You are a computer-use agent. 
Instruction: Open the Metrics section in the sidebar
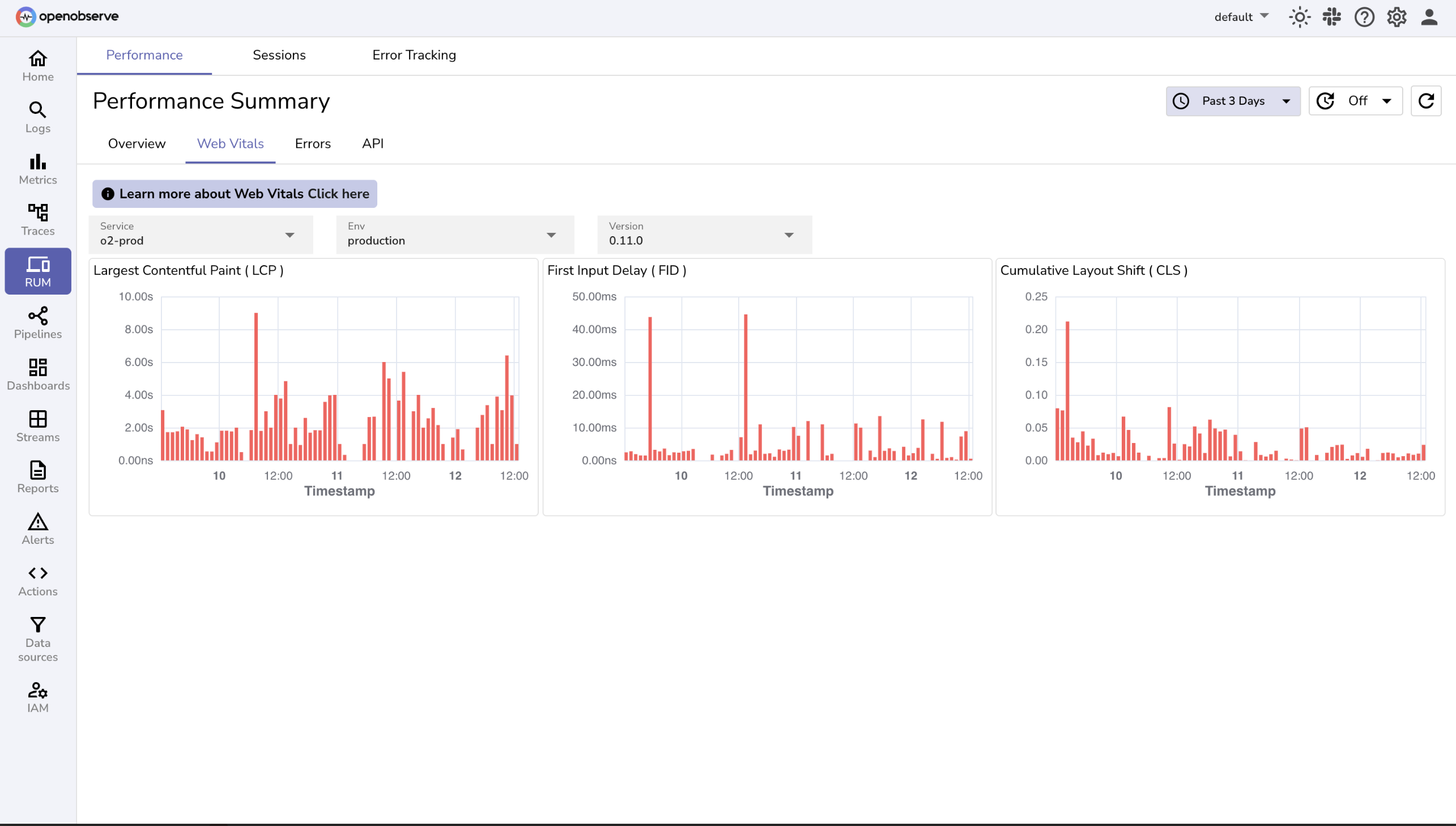[x=37, y=168]
